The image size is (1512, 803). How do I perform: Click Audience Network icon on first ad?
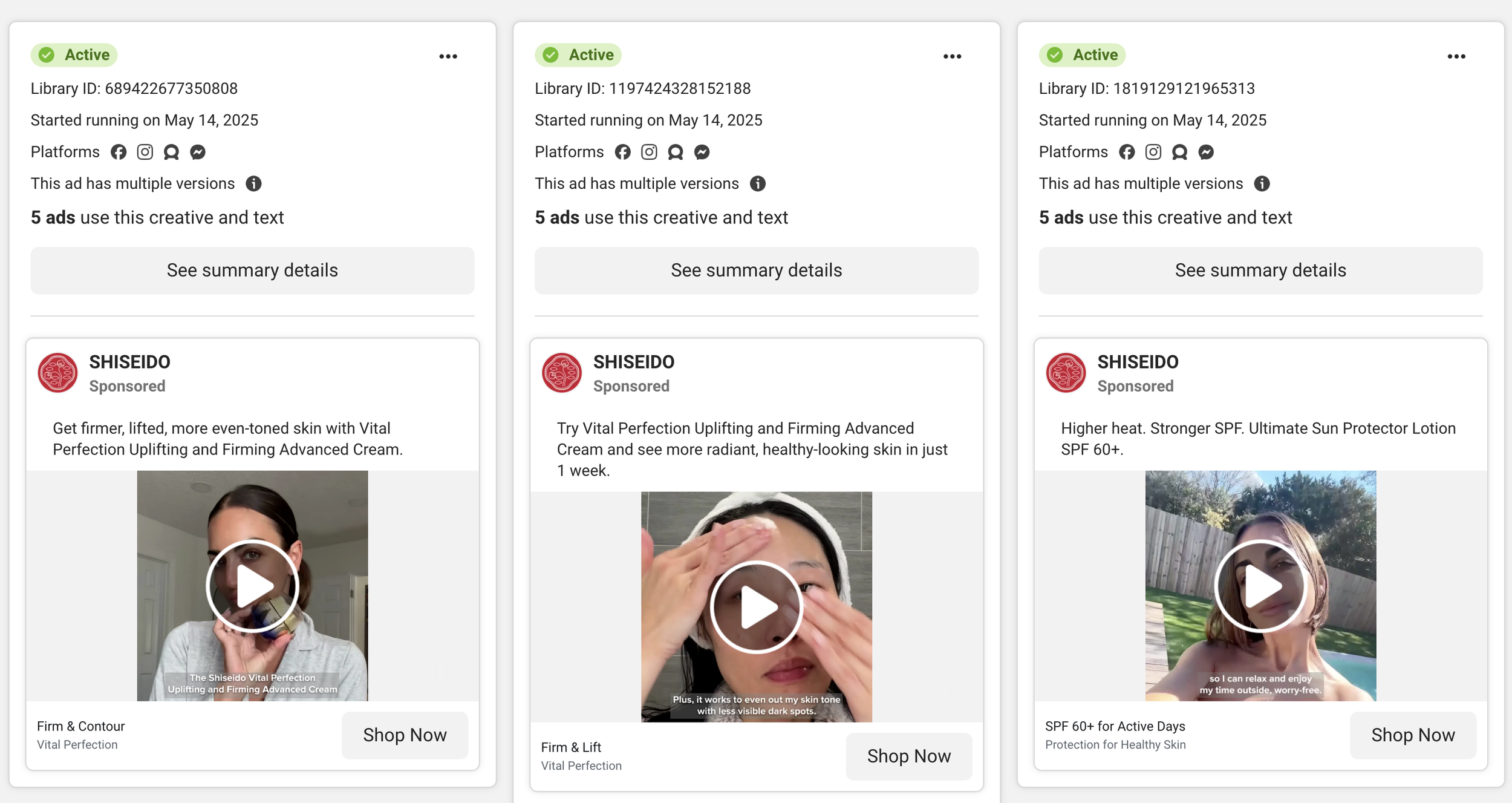click(171, 152)
